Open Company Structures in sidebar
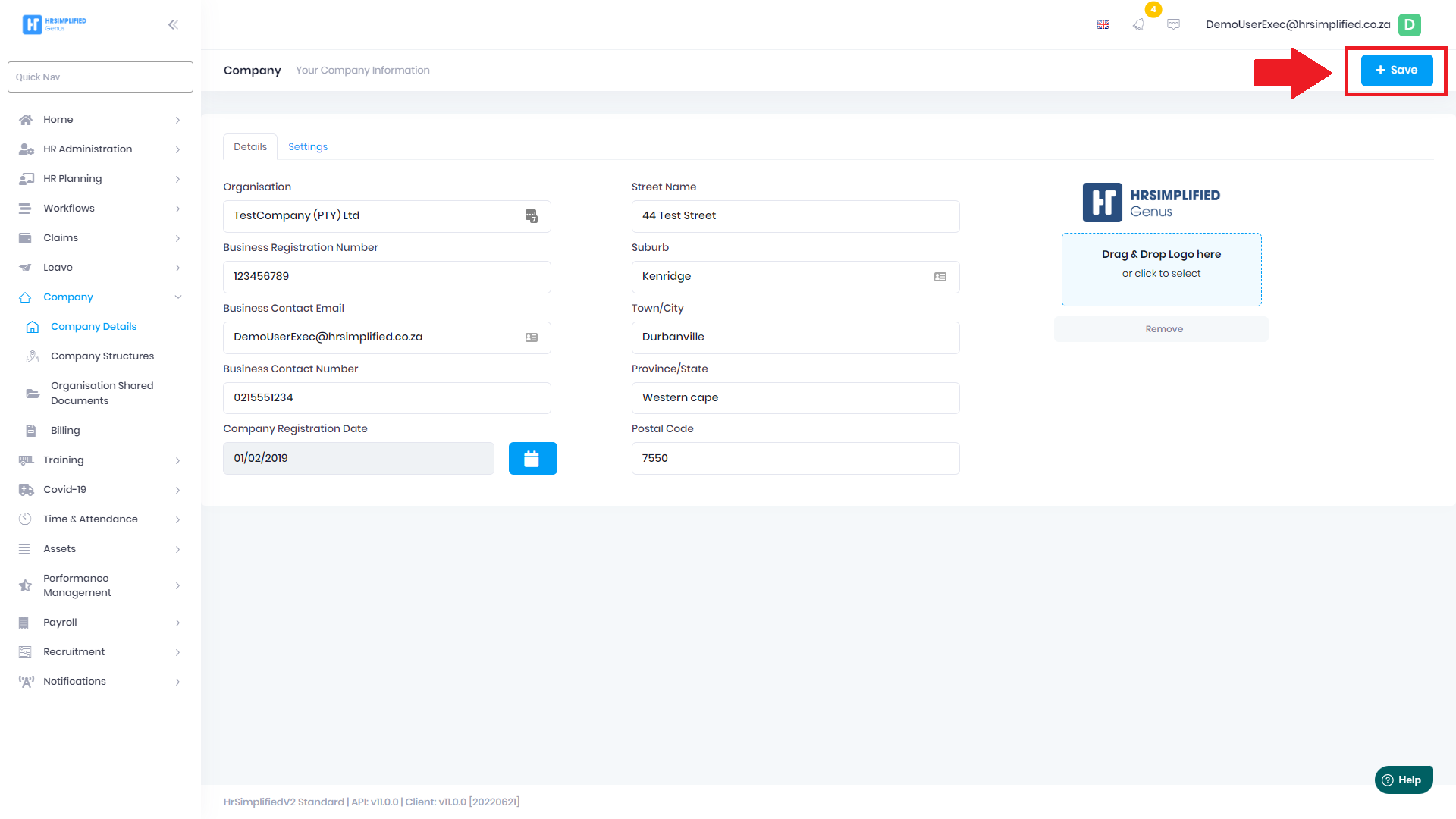The width and height of the screenshot is (1456, 819). (102, 356)
